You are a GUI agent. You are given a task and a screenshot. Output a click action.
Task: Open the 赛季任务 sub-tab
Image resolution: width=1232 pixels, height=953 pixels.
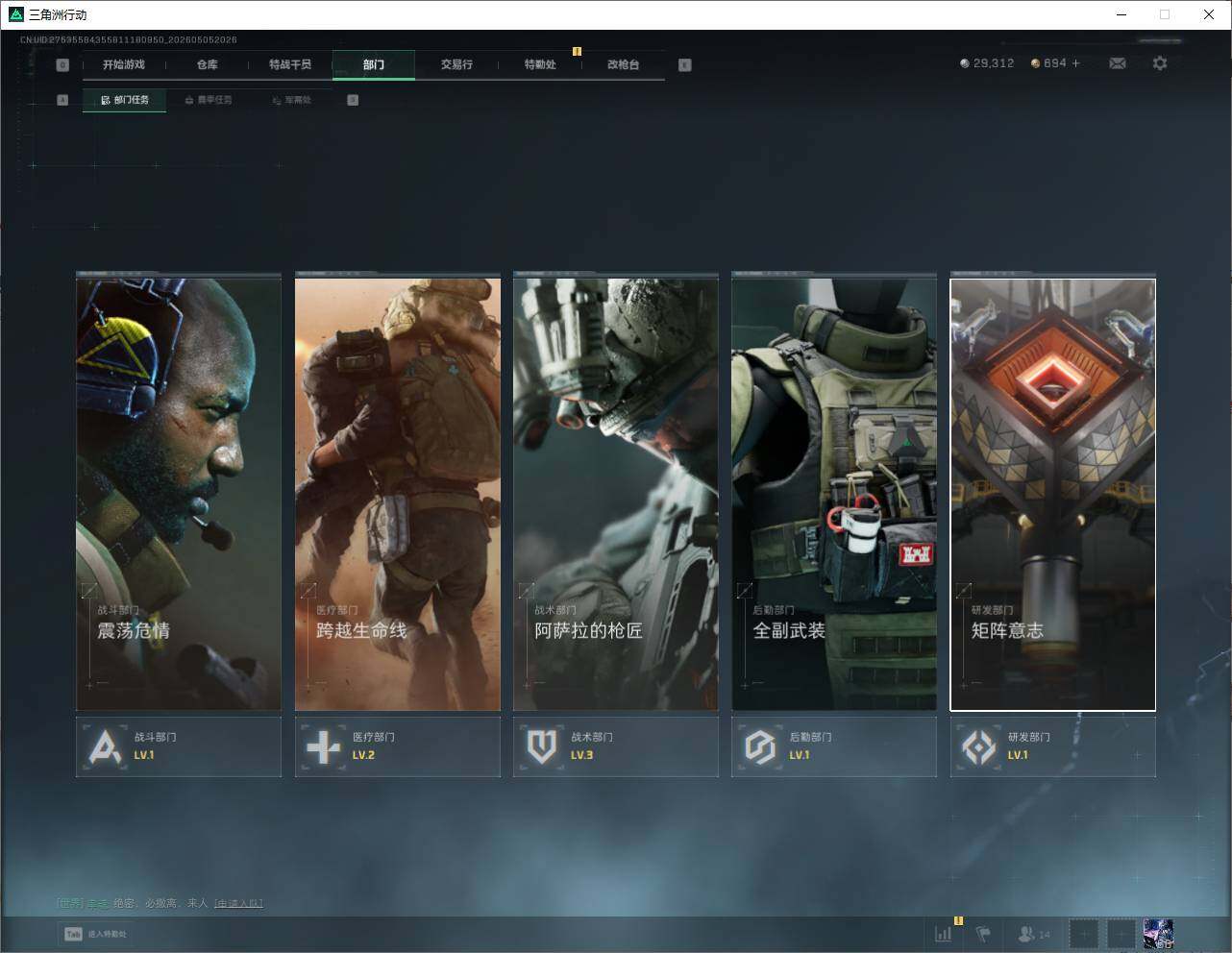pos(208,100)
